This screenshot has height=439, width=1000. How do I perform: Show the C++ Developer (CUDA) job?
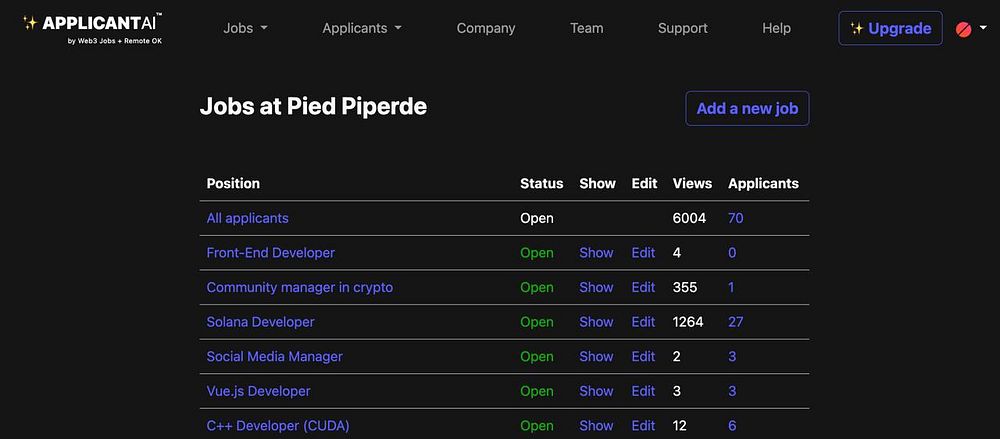(x=596, y=425)
